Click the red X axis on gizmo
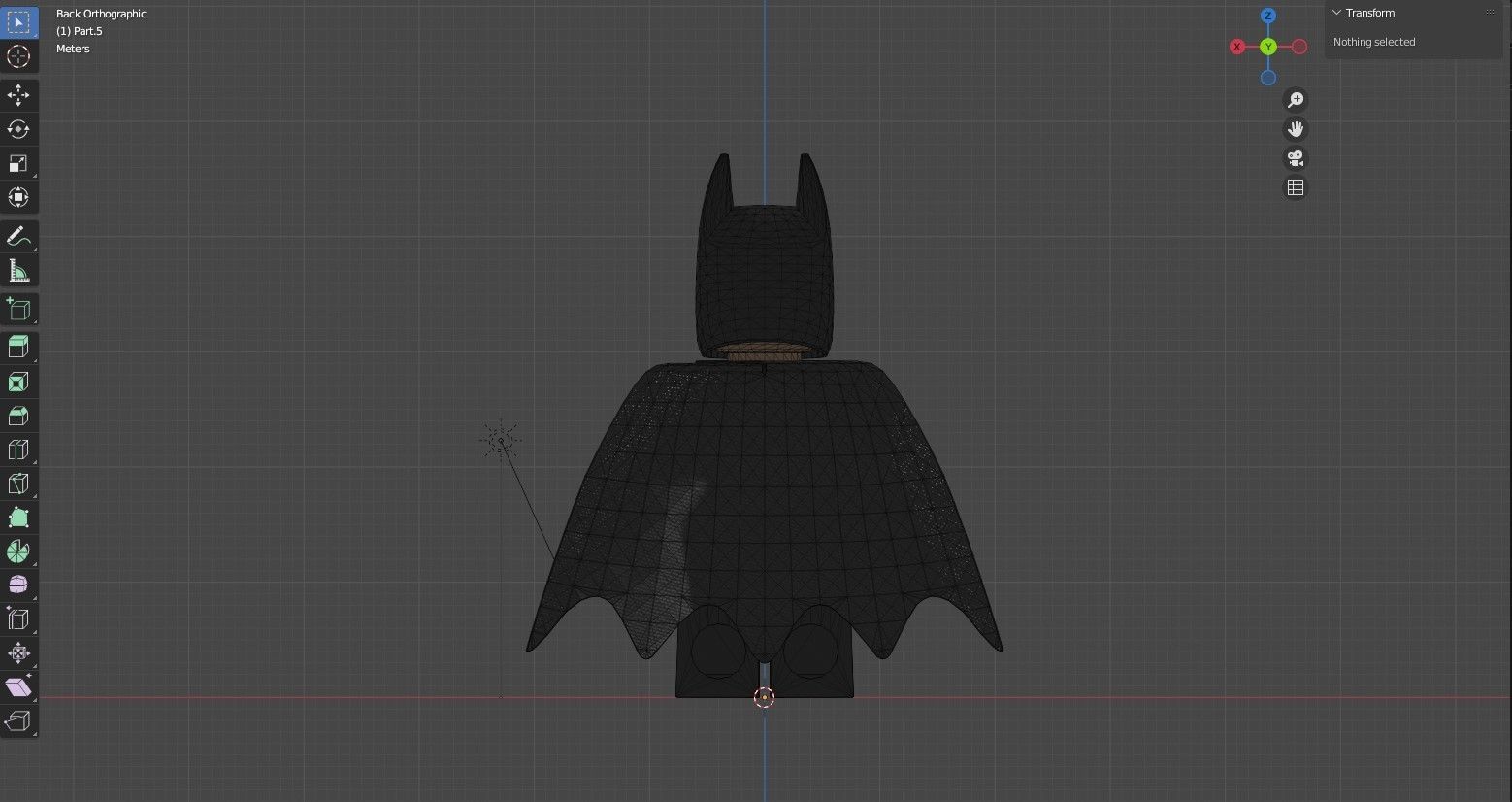 click(1236, 47)
